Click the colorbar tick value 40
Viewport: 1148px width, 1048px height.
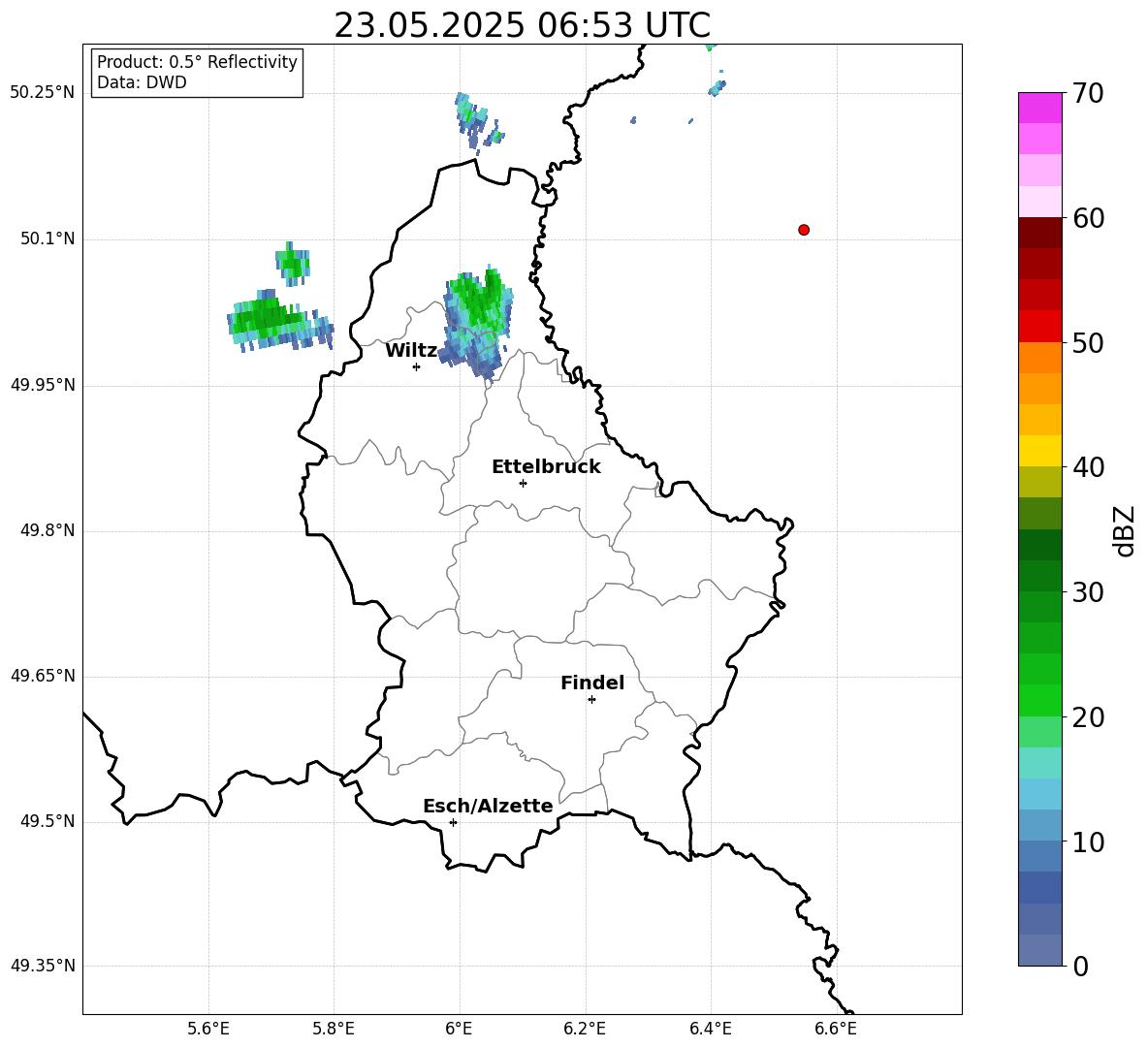tap(1089, 467)
